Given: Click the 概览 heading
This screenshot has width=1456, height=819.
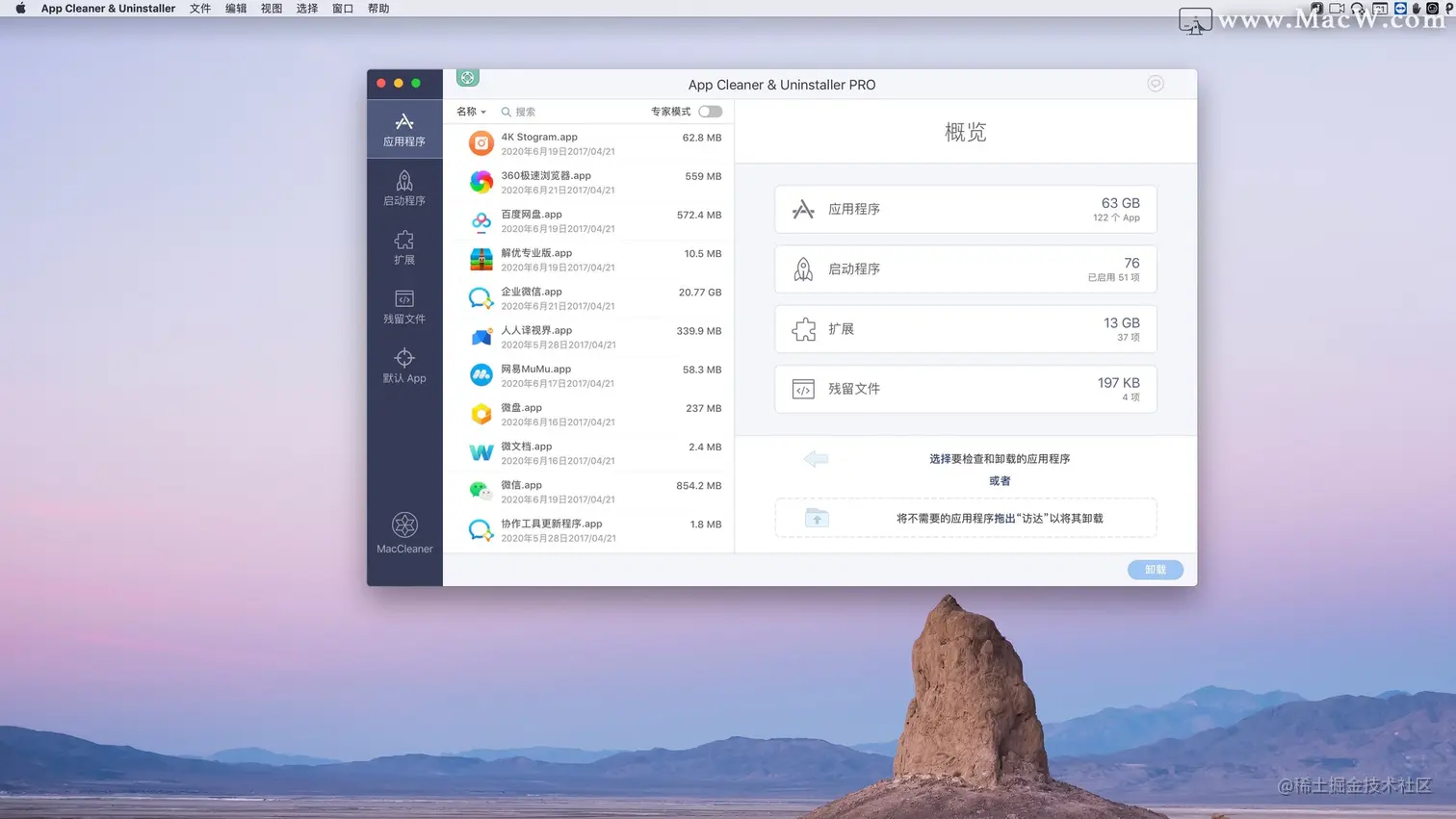Looking at the screenshot, I should (965, 133).
